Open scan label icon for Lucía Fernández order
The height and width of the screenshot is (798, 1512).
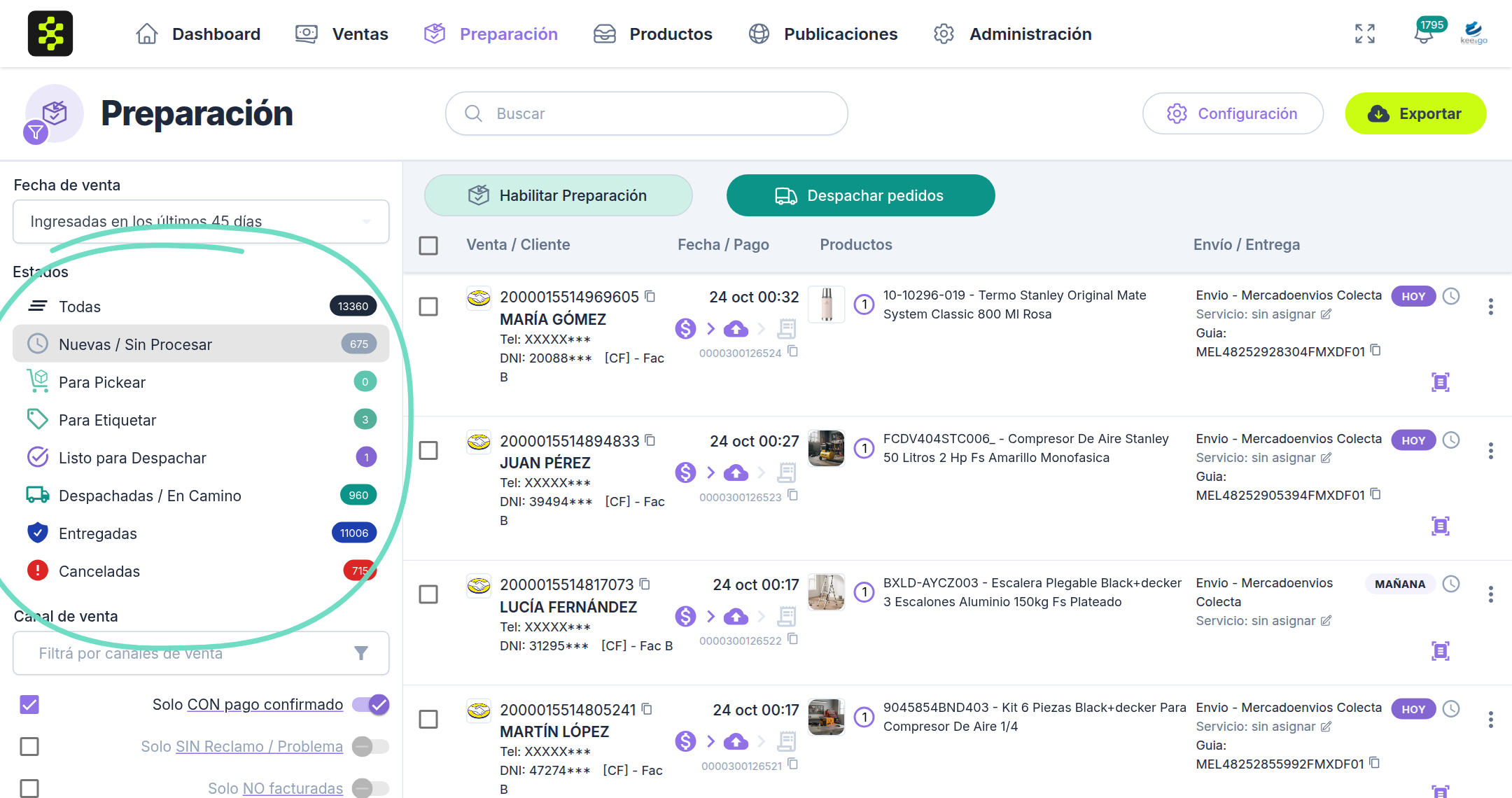(x=1441, y=651)
